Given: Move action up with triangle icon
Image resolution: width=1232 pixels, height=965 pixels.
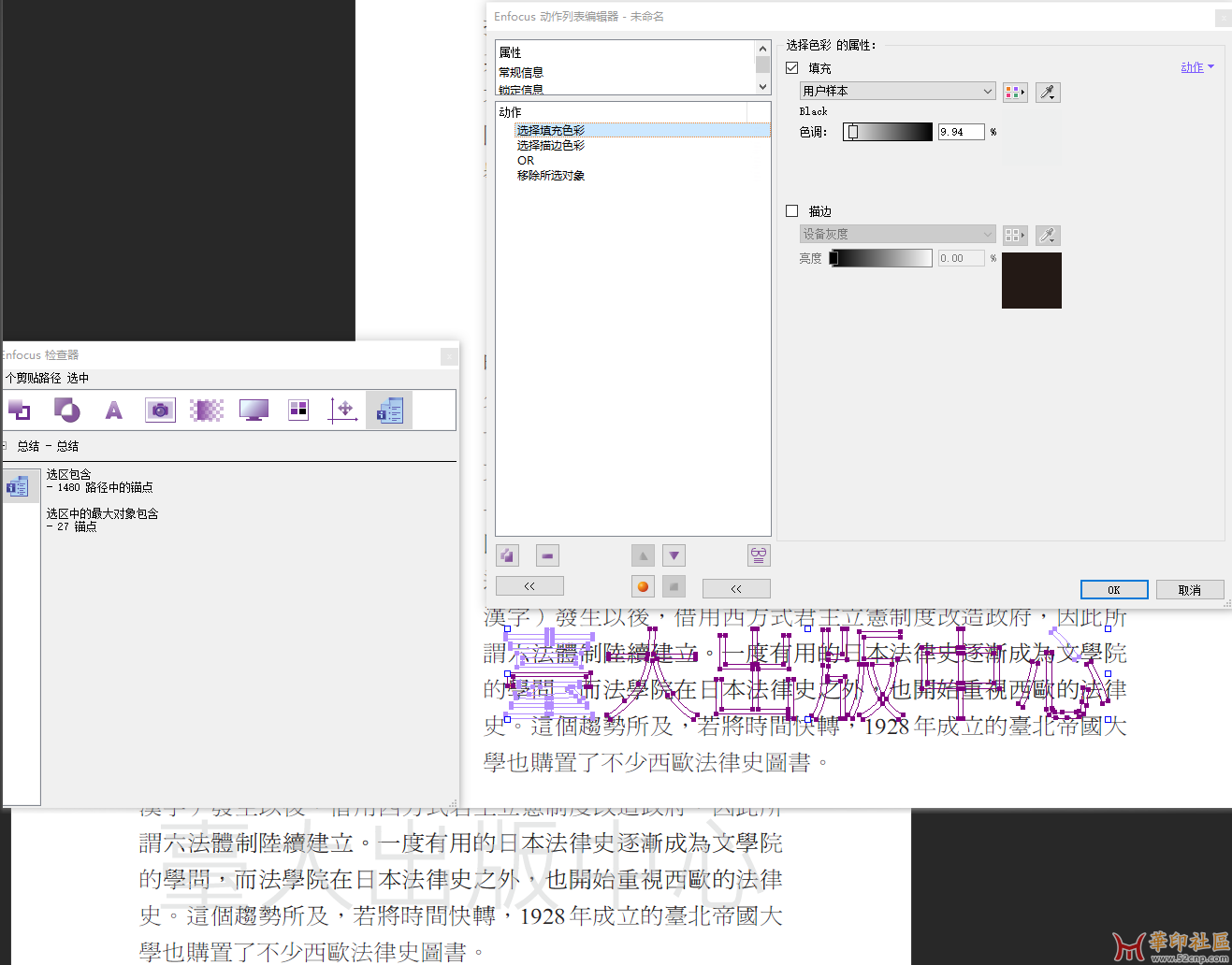Looking at the screenshot, I should [x=643, y=555].
